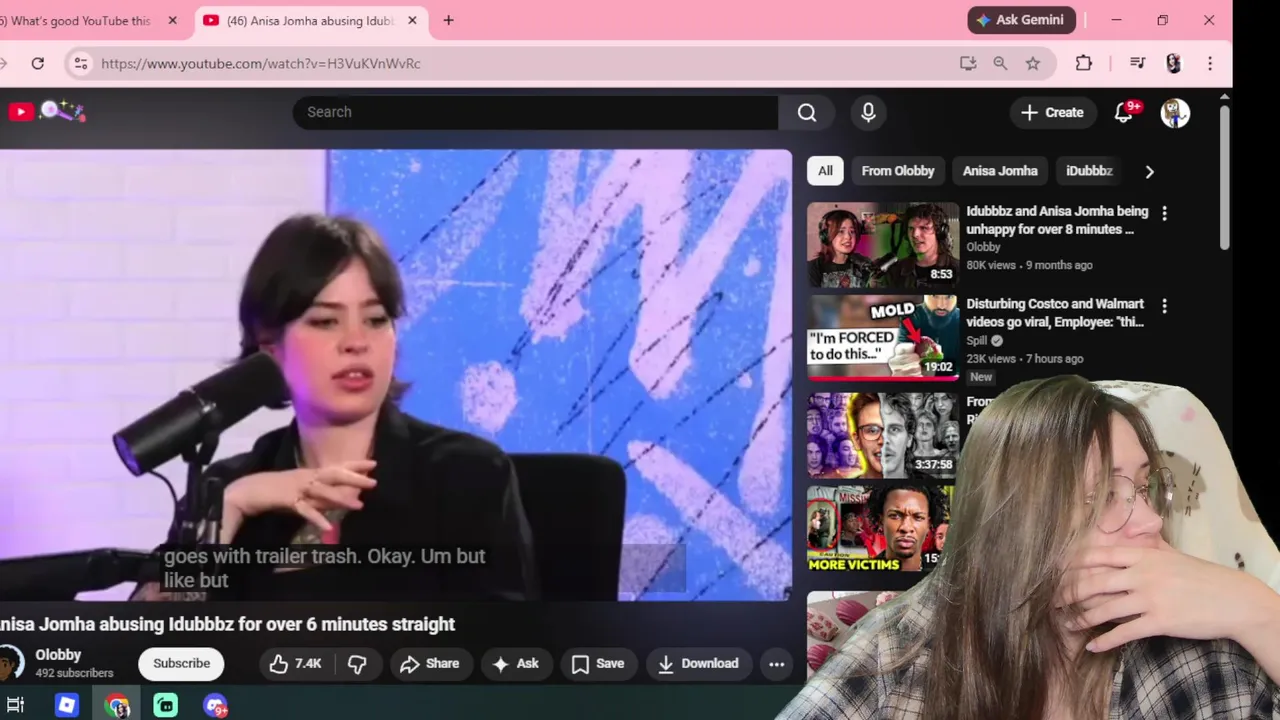Select the 'From Olobby' filter chip
This screenshot has width=1280, height=720.
click(x=898, y=171)
